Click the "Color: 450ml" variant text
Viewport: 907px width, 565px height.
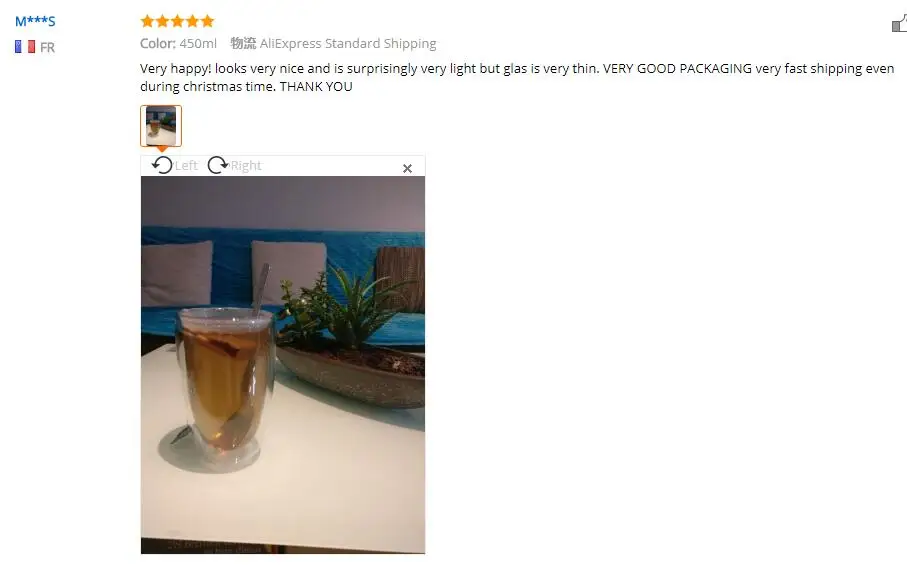(178, 43)
